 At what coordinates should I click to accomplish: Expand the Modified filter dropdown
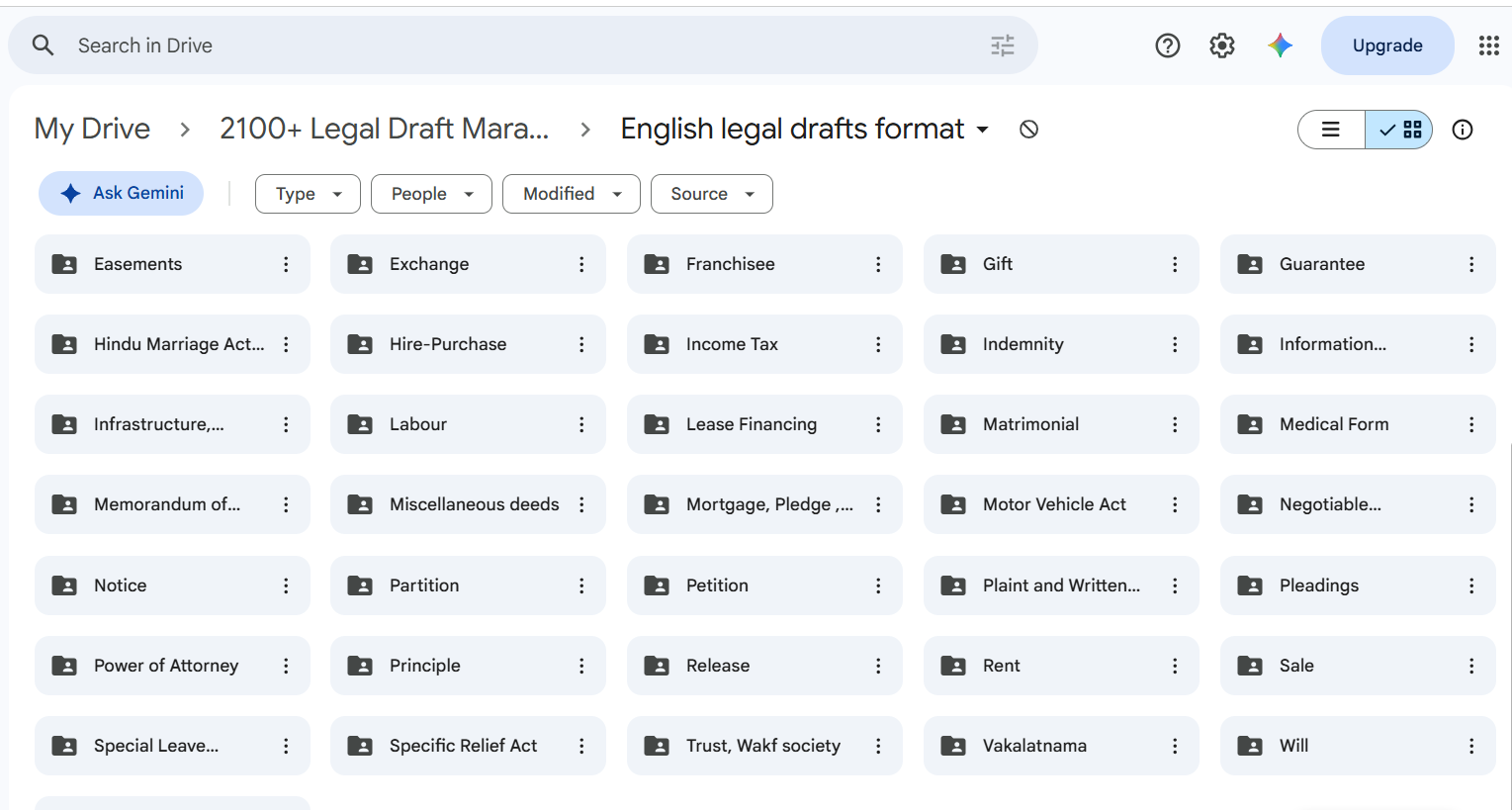click(572, 194)
